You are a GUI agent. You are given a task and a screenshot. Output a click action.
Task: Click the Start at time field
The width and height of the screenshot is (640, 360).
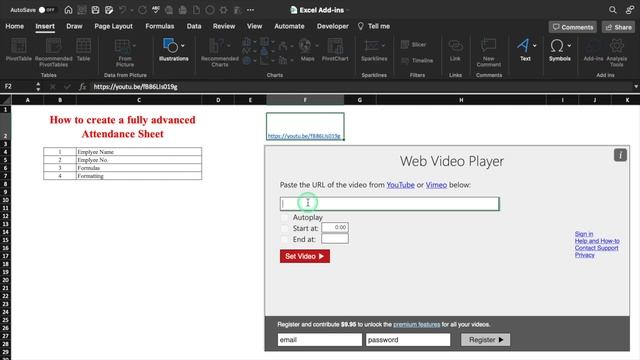(x=335, y=227)
